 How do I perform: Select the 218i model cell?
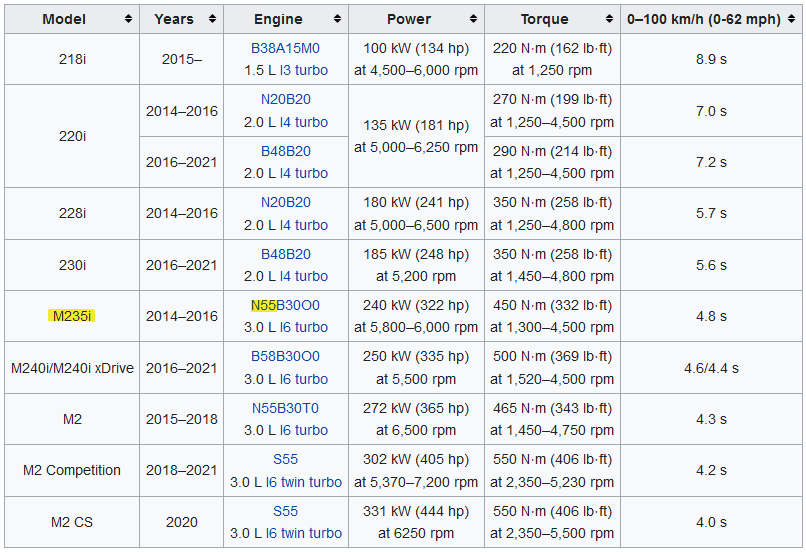pos(72,59)
